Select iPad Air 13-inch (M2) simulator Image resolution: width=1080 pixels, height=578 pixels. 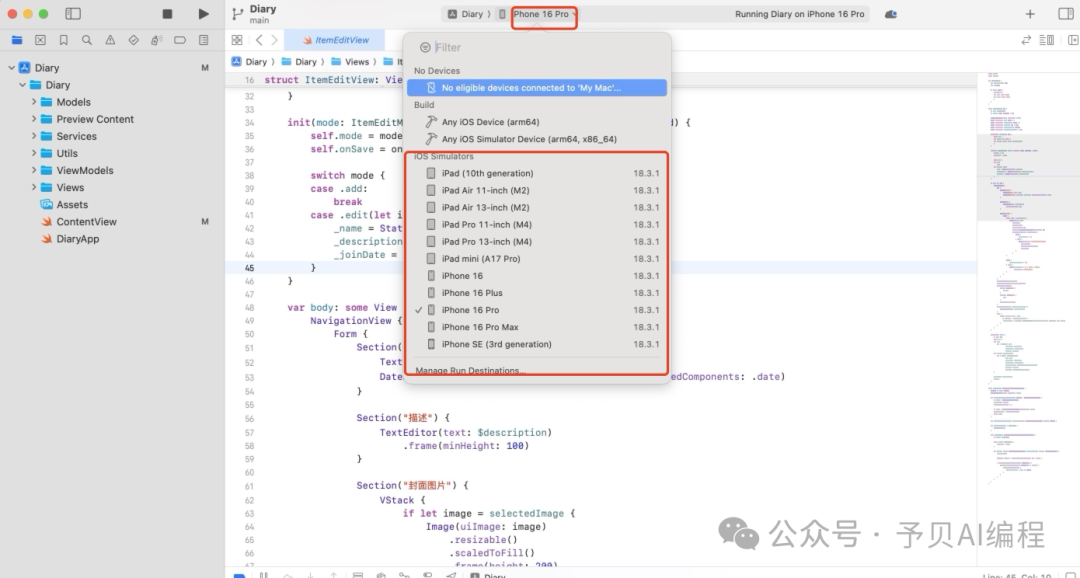(x=537, y=207)
